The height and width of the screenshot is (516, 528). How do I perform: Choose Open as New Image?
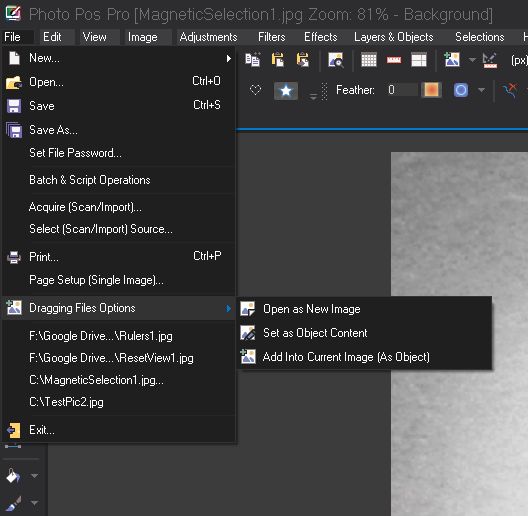(x=365, y=309)
